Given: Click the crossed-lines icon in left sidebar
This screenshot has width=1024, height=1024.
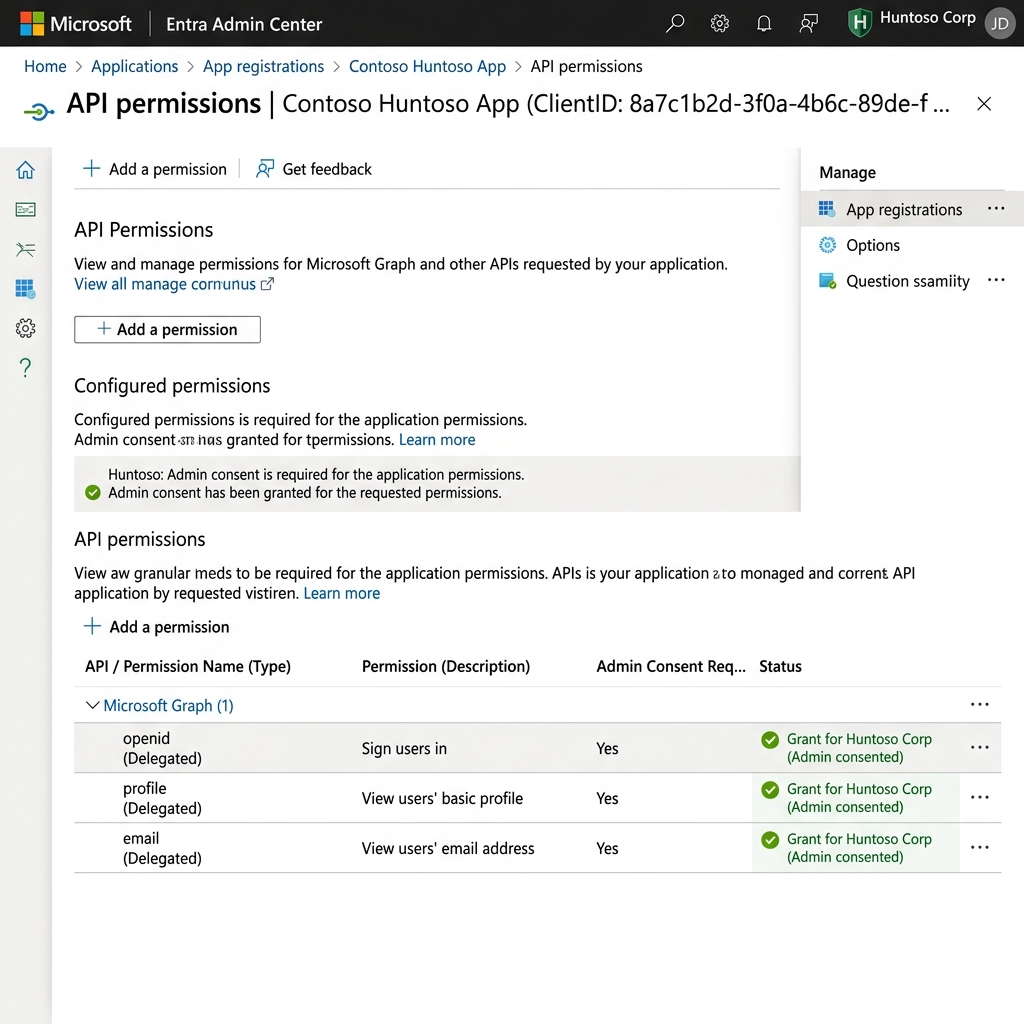Looking at the screenshot, I should pos(25,249).
